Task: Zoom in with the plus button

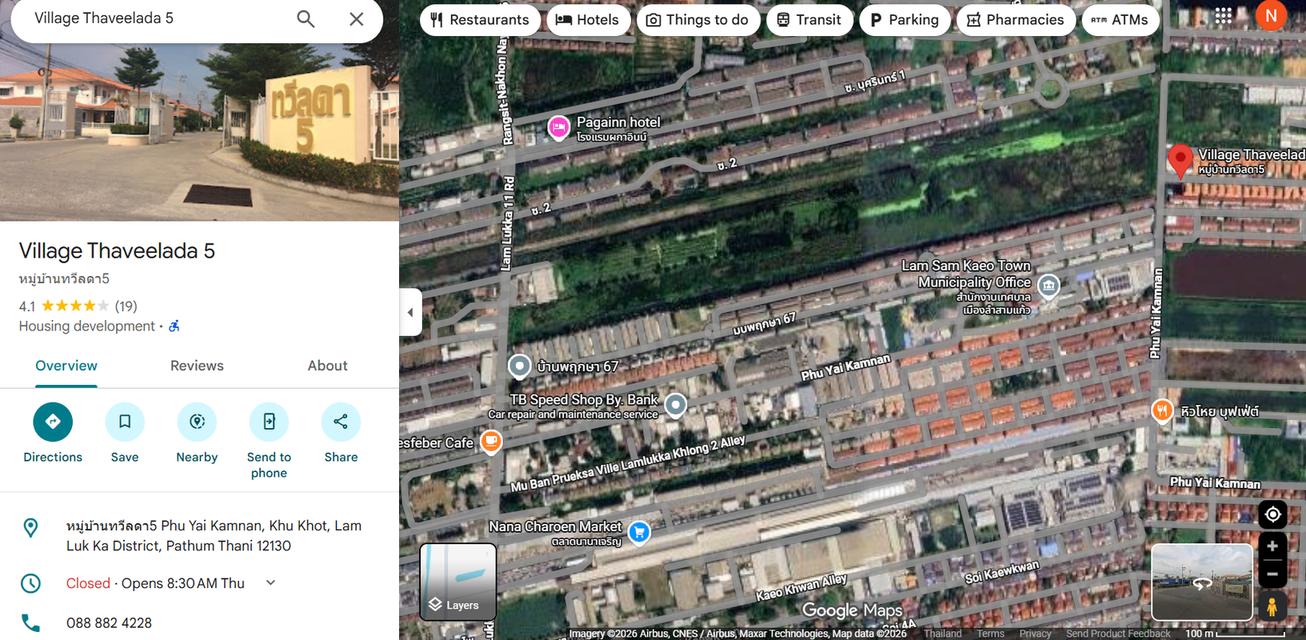Action: point(1272,547)
